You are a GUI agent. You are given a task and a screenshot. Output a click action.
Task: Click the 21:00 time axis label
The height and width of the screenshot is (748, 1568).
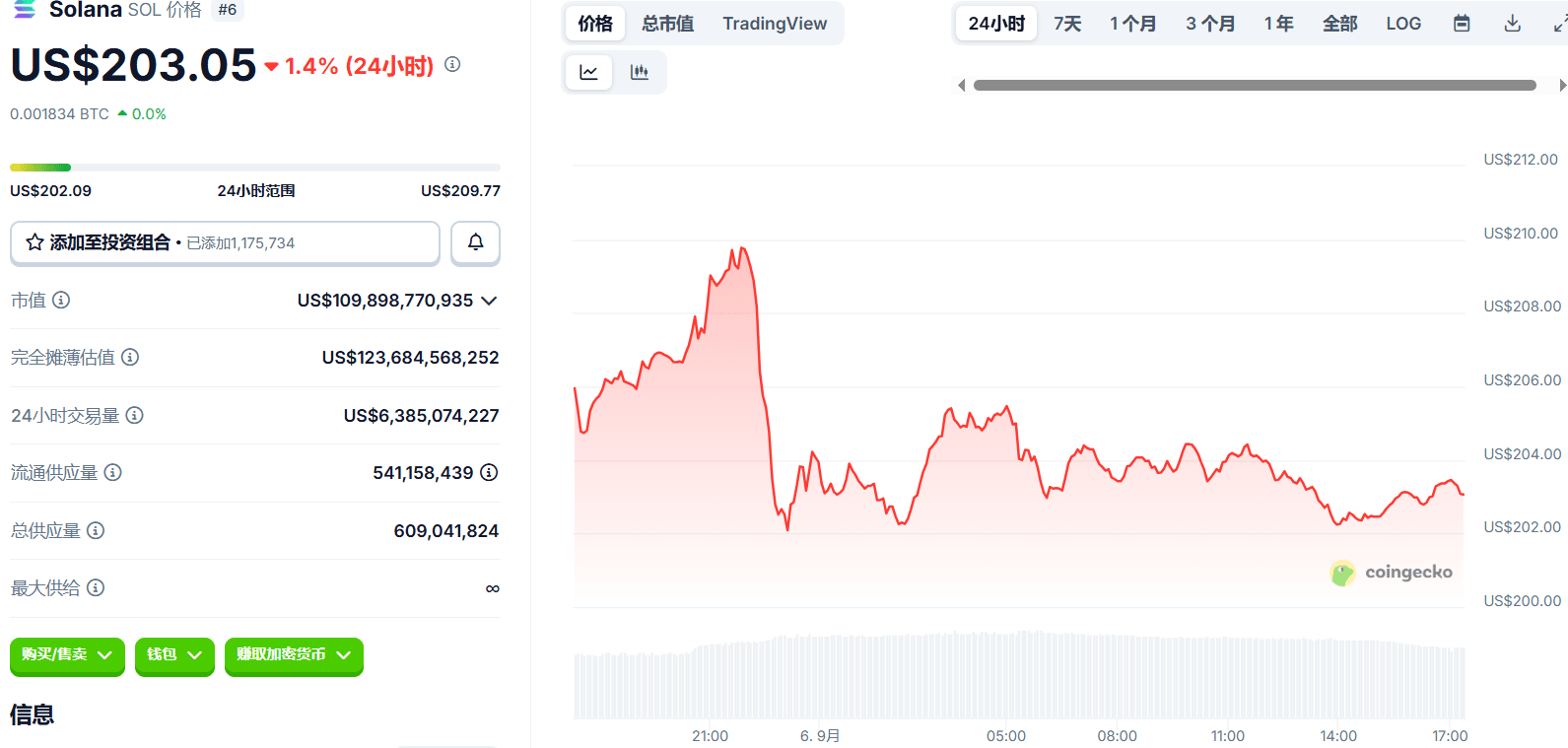click(x=710, y=736)
